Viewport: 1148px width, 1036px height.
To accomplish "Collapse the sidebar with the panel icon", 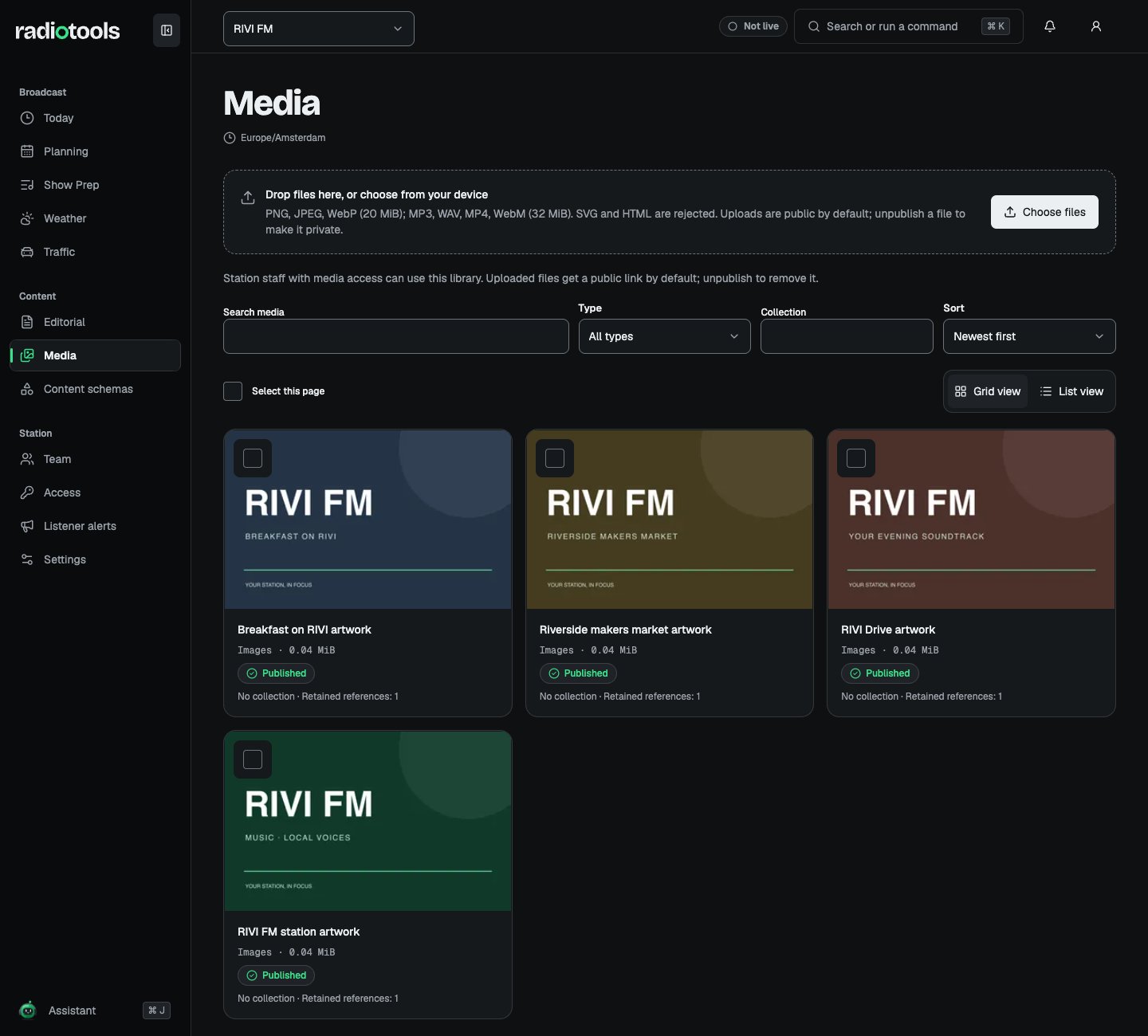I will pyautogui.click(x=167, y=30).
